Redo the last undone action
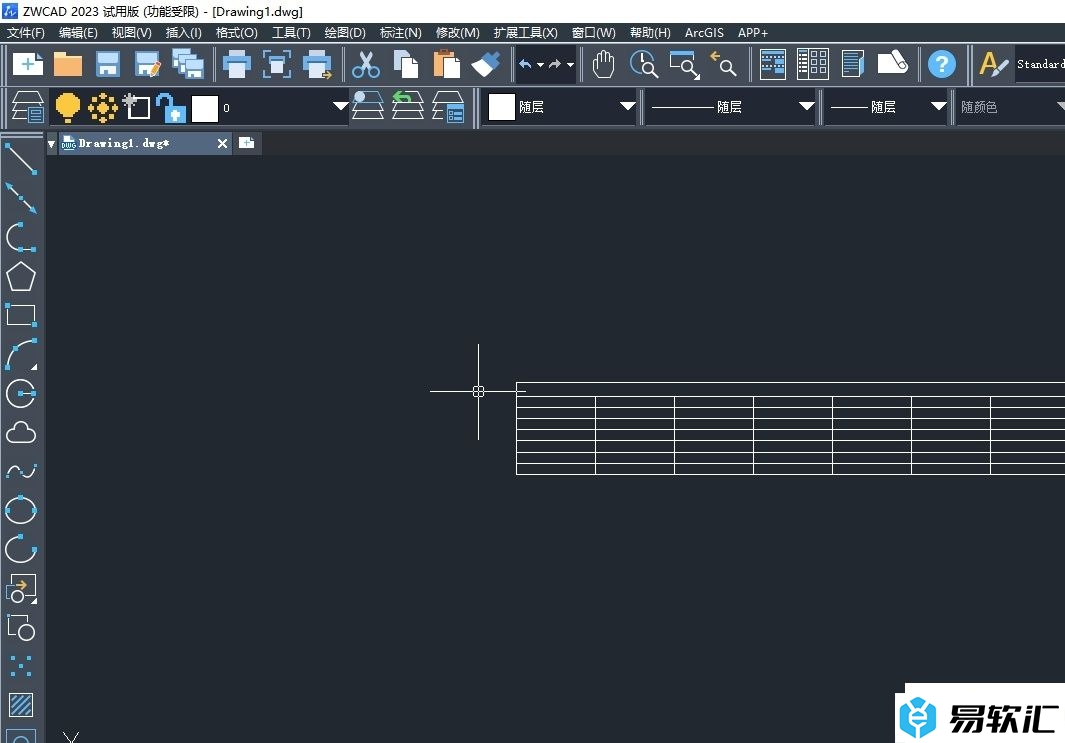 (x=555, y=65)
